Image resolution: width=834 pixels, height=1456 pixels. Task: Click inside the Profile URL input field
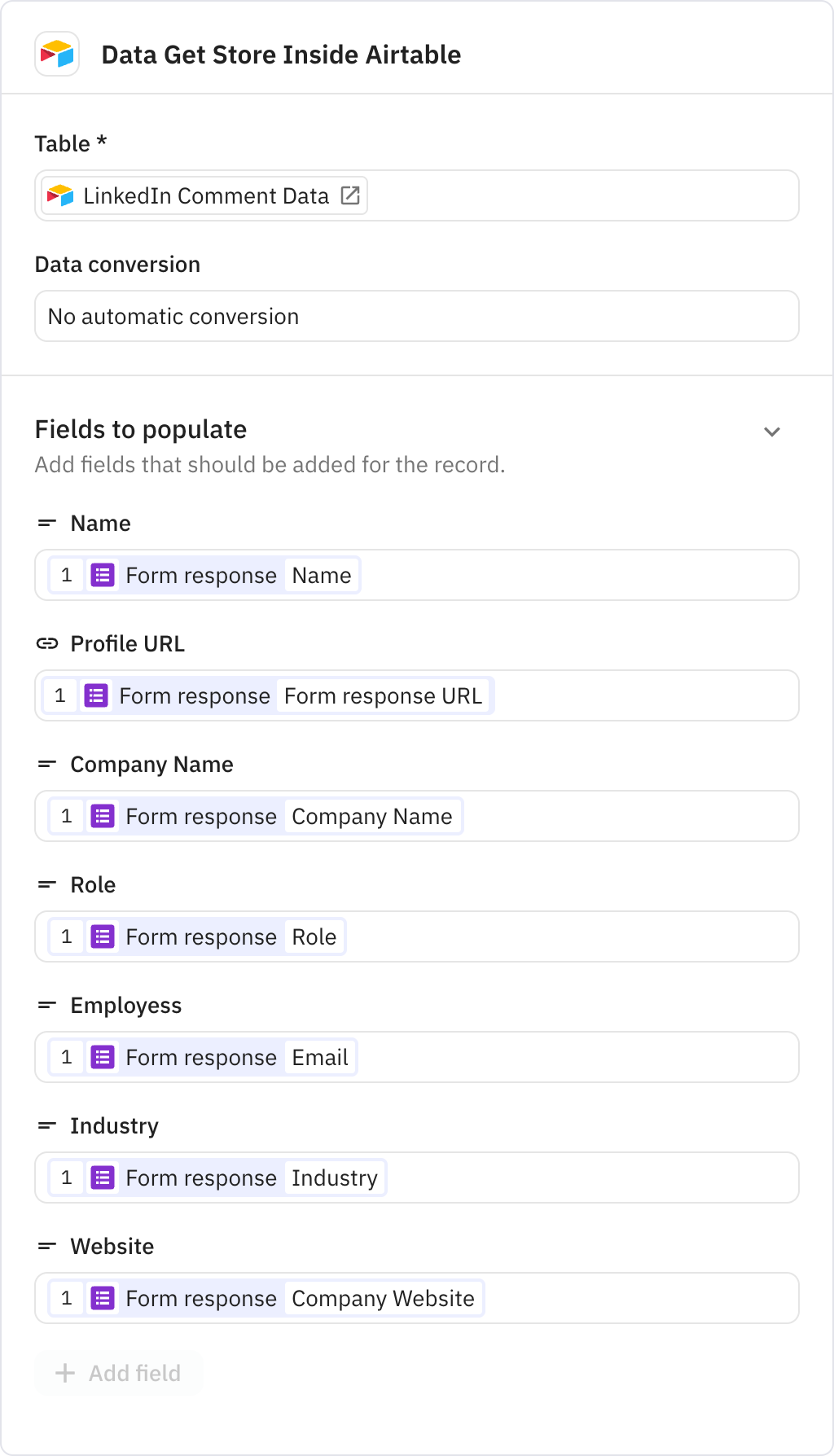[x=417, y=695]
